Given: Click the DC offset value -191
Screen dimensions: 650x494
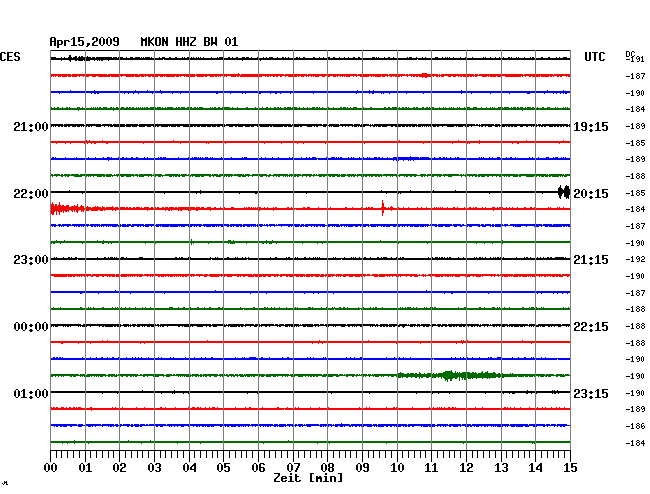Looking at the screenshot, I should (635, 59).
